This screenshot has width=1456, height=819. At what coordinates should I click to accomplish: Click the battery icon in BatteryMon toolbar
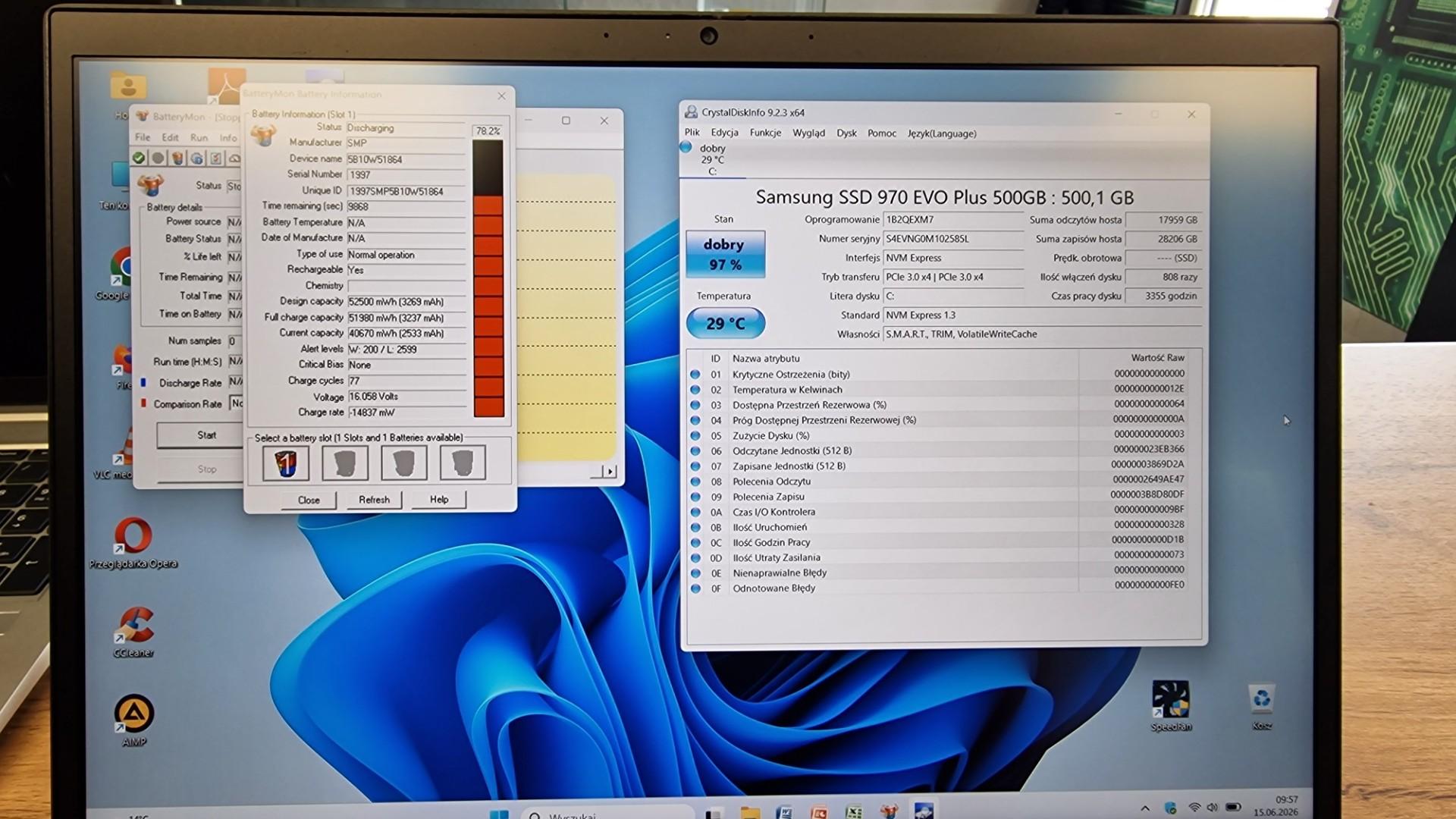177,158
